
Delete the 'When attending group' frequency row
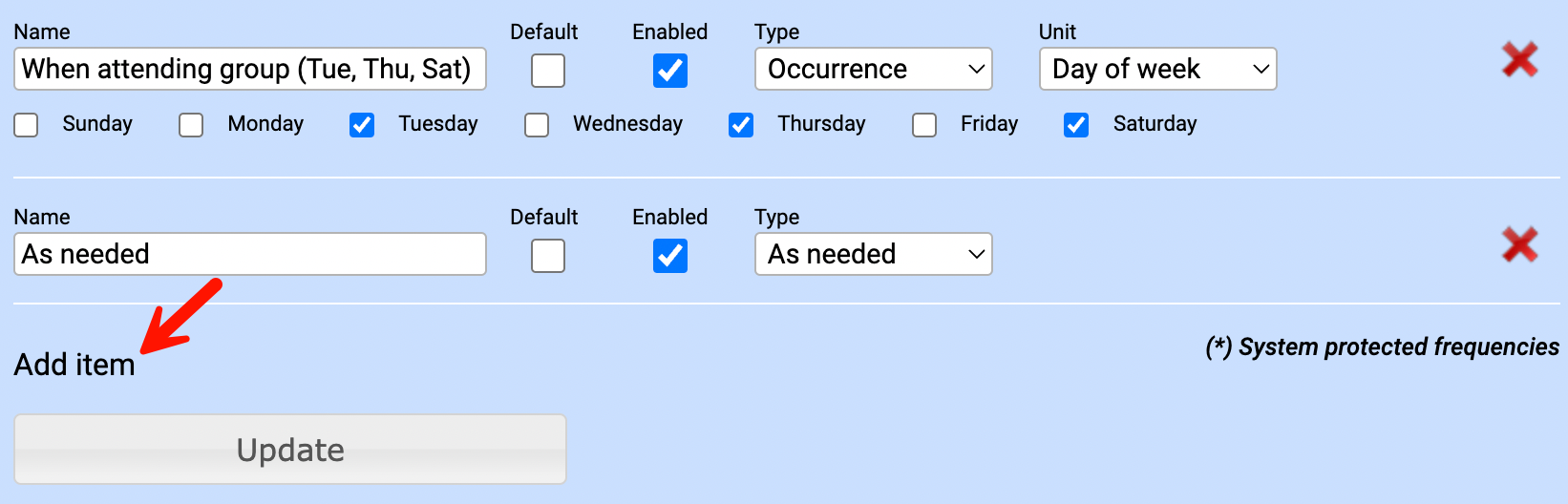pyautogui.click(x=1519, y=60)
